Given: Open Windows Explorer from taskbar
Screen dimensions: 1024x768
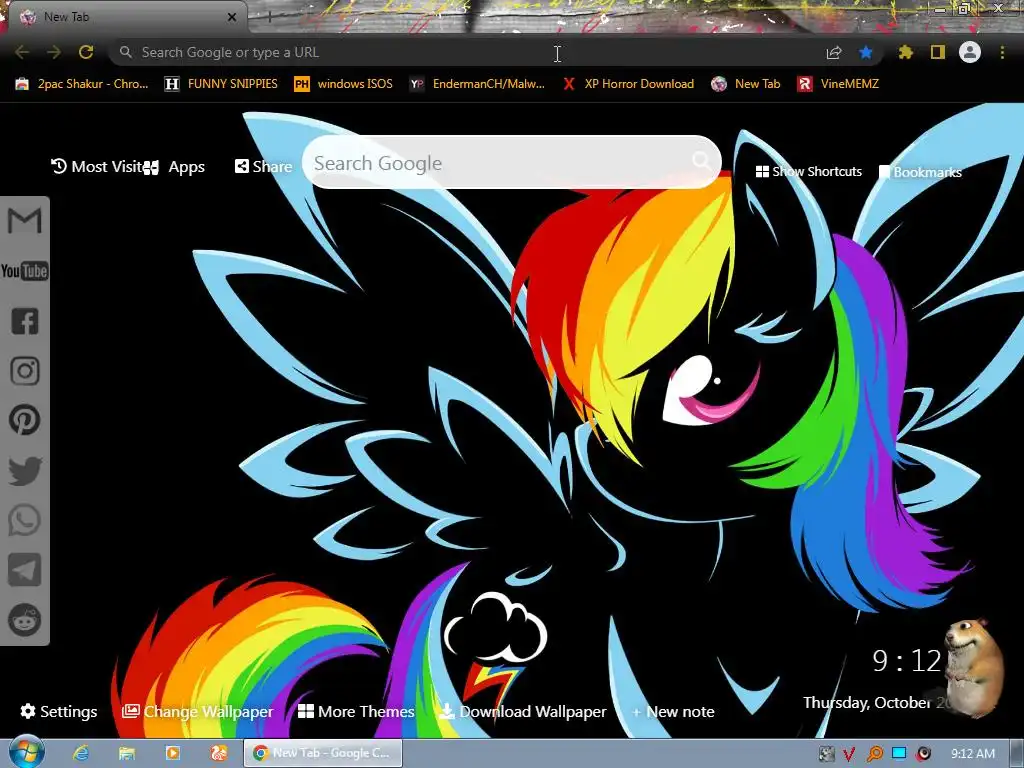Looking at the screenshot, I should coord(127,753).
